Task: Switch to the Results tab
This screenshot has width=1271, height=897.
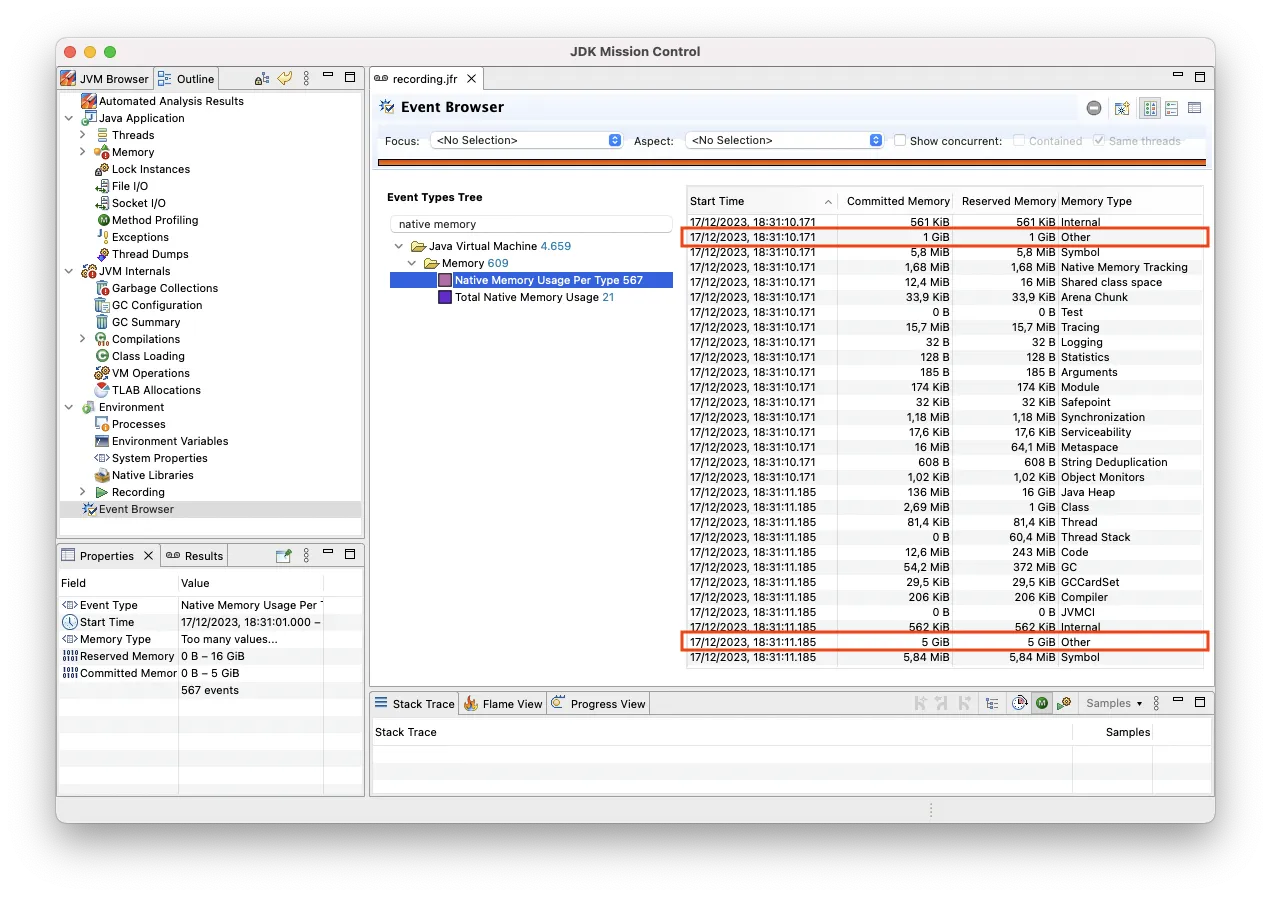Action: point(195,555)
